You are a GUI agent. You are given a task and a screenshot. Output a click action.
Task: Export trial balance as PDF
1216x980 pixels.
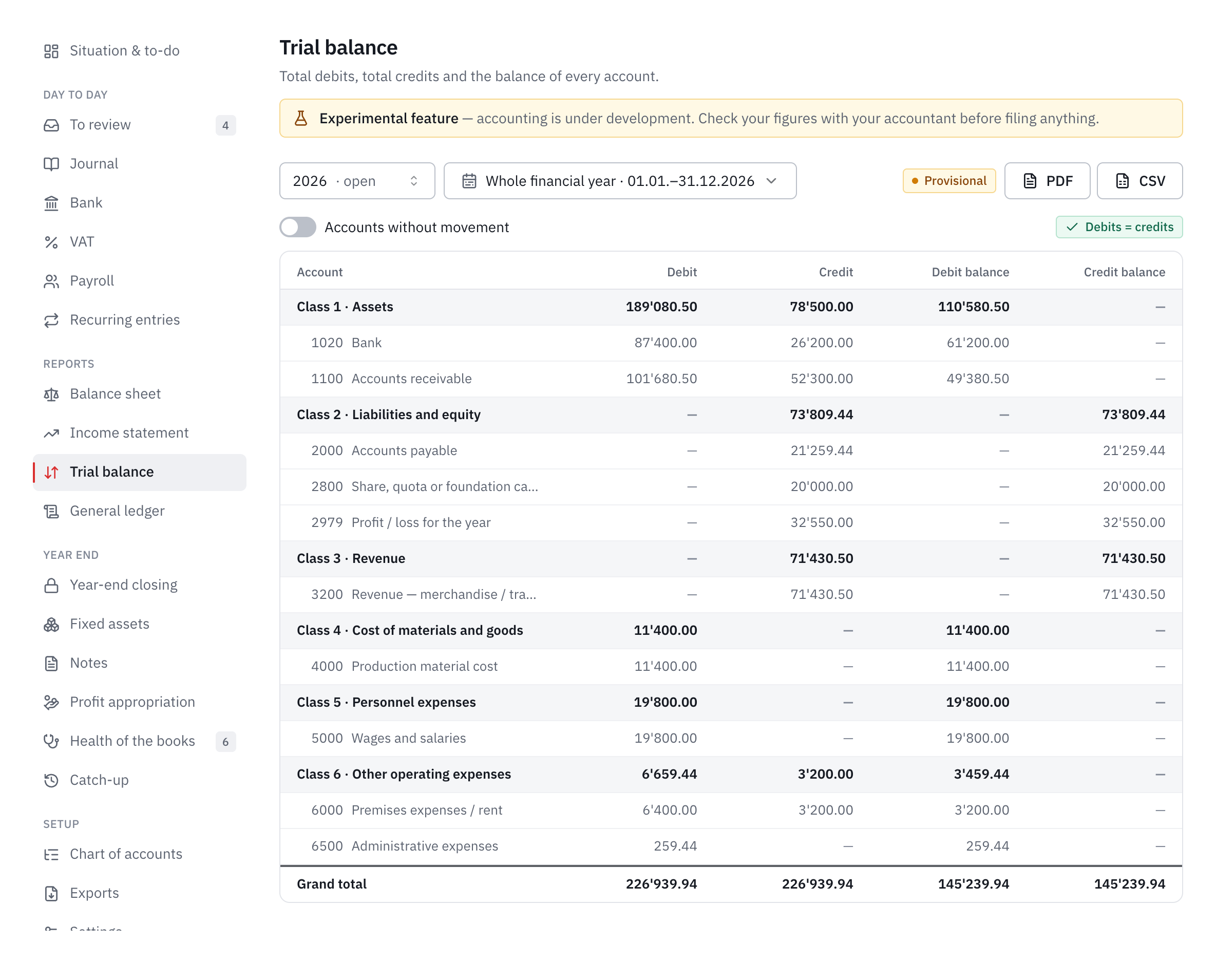point(1047,181)
